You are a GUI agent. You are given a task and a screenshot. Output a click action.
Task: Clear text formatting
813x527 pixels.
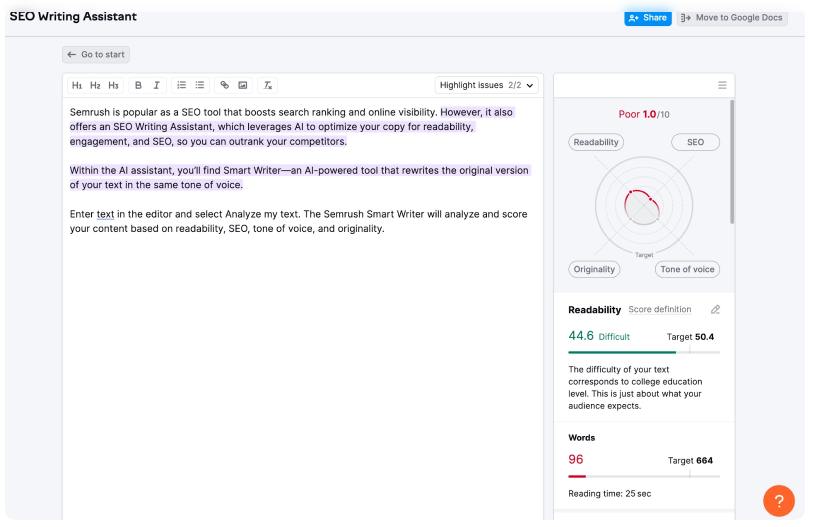click(267, 86)
